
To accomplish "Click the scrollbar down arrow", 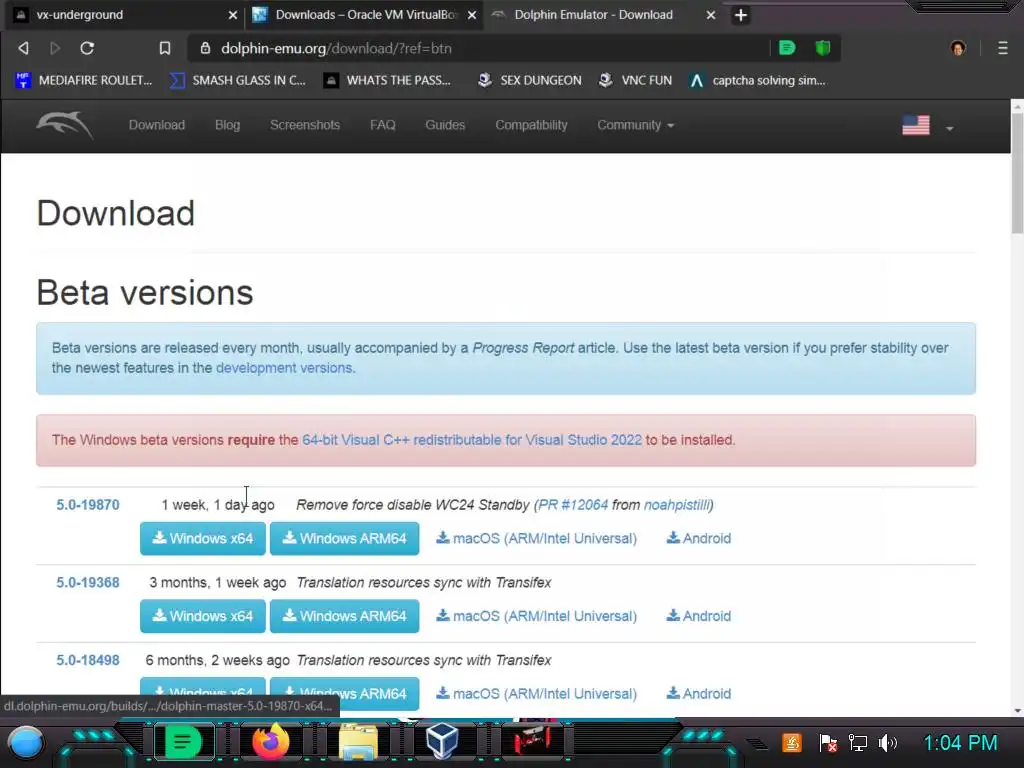I will [x=1017, y=711].
